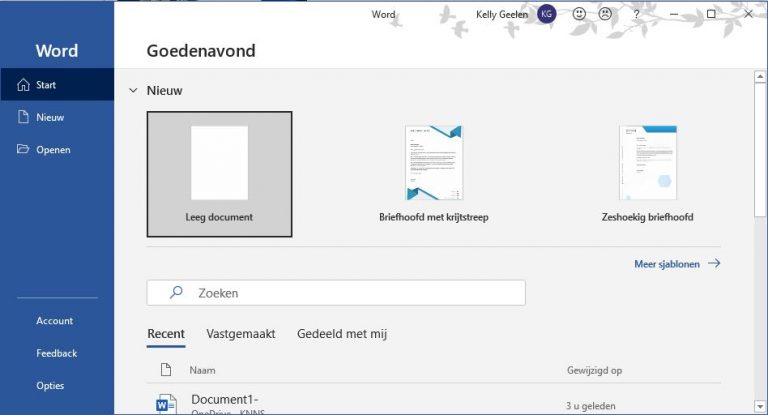Open Account settings
Screen dimensions: 768x415
[x=54, y=320]
